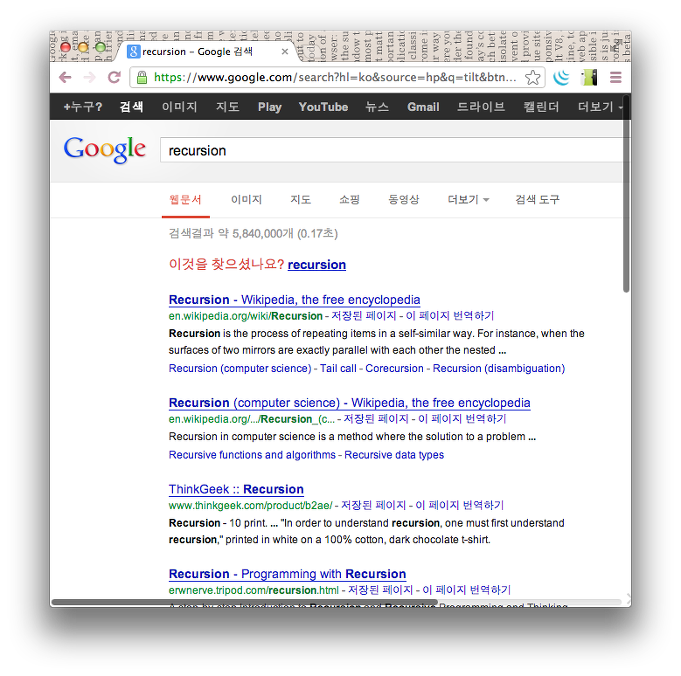Open cached page of Recursion (computer science) result

pos(376,419)
